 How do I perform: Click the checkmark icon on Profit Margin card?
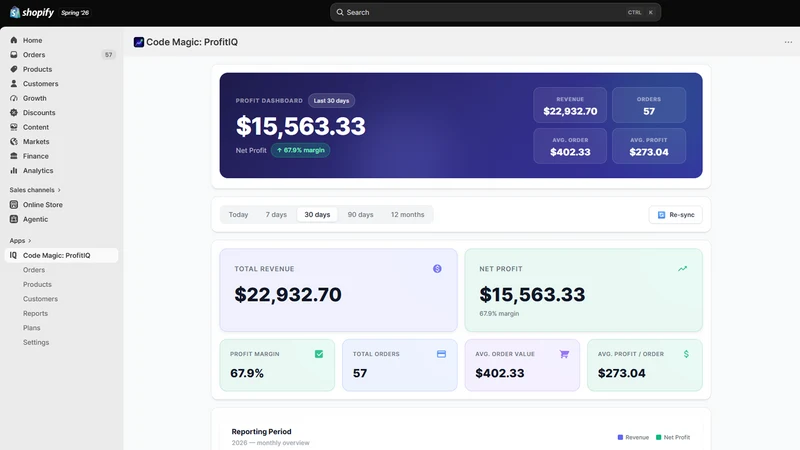pos(319,354)
